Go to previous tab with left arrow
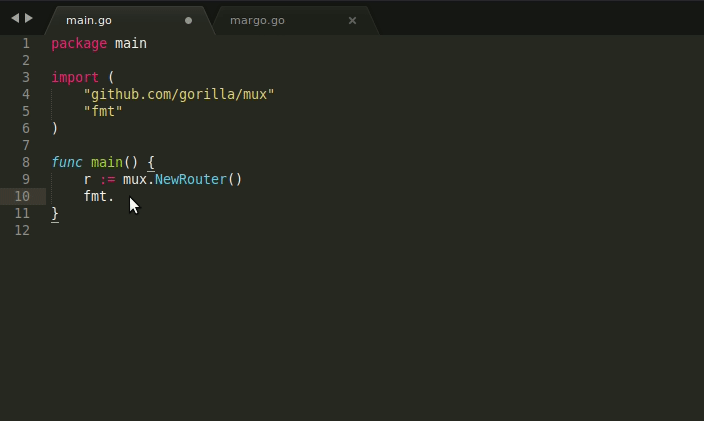The width and height of the screenshot is (704, 421). pos(15,18)
